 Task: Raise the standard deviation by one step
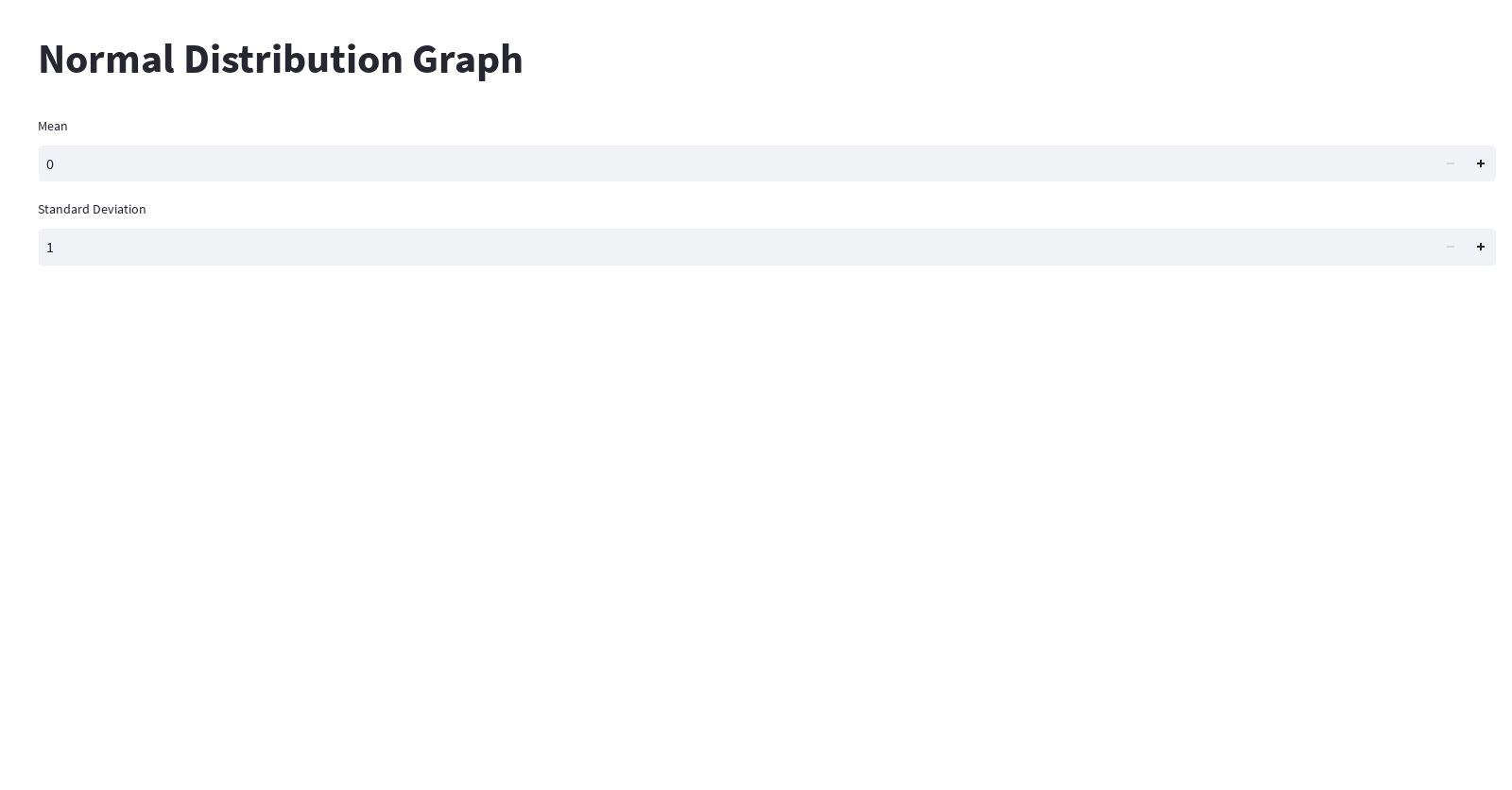click(x=1480, y=247)
